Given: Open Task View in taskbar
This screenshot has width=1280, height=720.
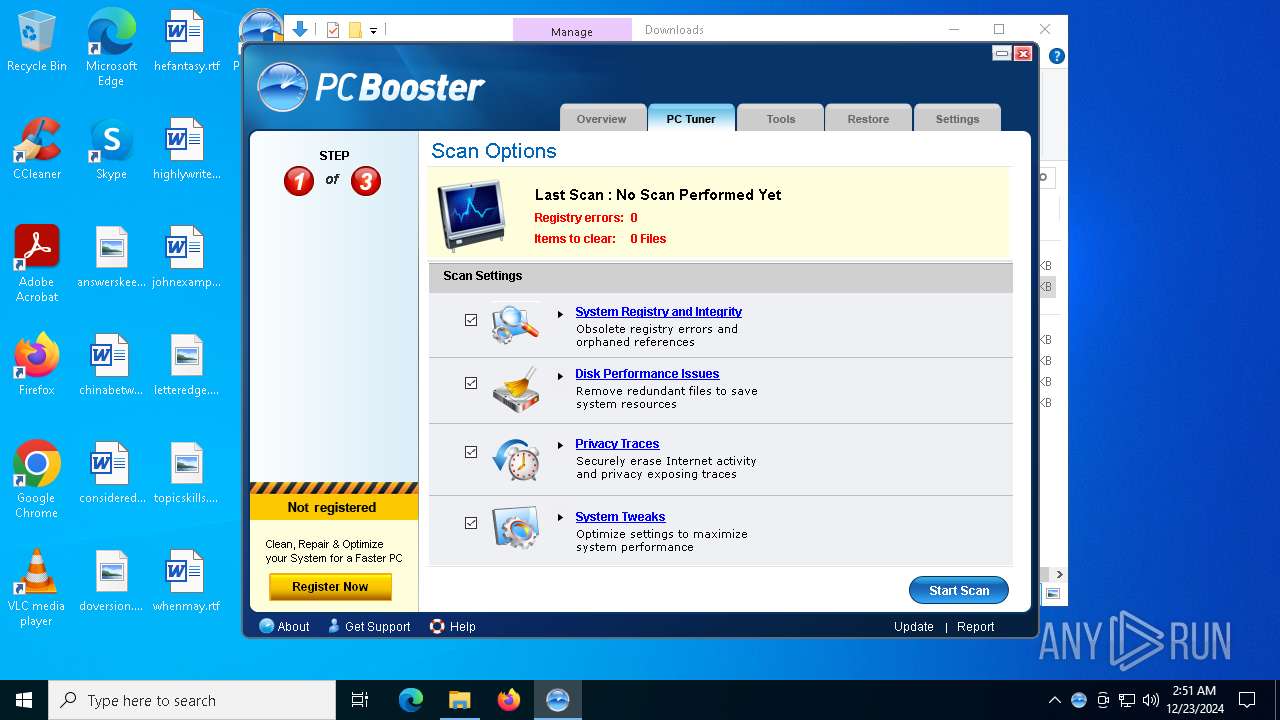Looking at the screenshot, I should tap(360, 700).
